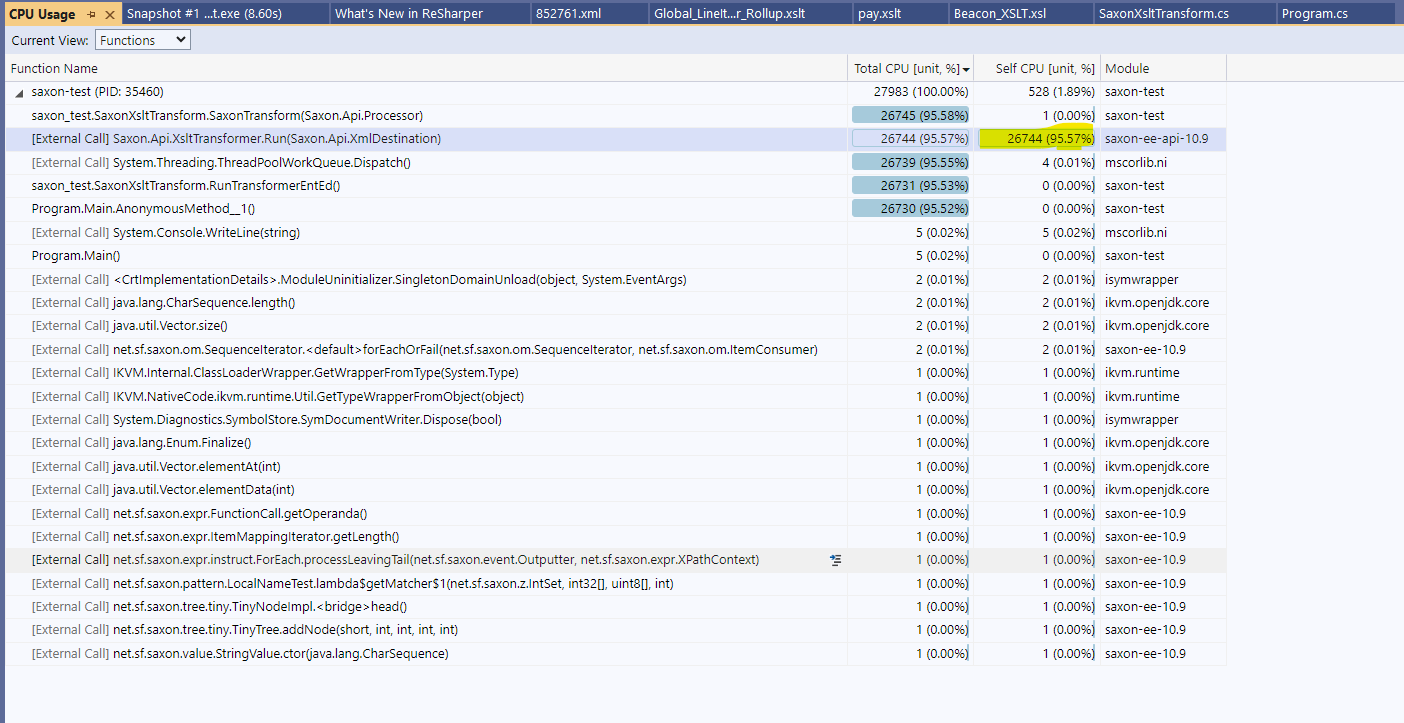Image resolution: width=1404 pixels, height=723 pixels.
Task: Click Total CPU value 27983 (100.00%)
Action: tap(921, 92)
